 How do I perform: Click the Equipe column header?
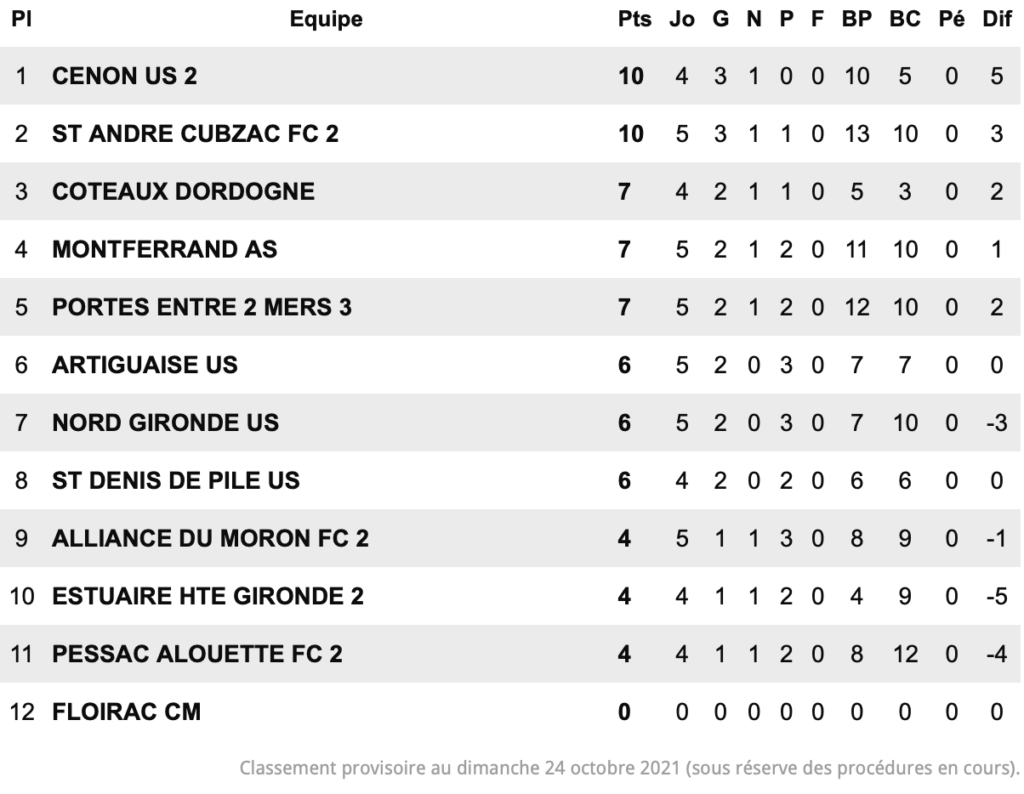coord(326,20)
